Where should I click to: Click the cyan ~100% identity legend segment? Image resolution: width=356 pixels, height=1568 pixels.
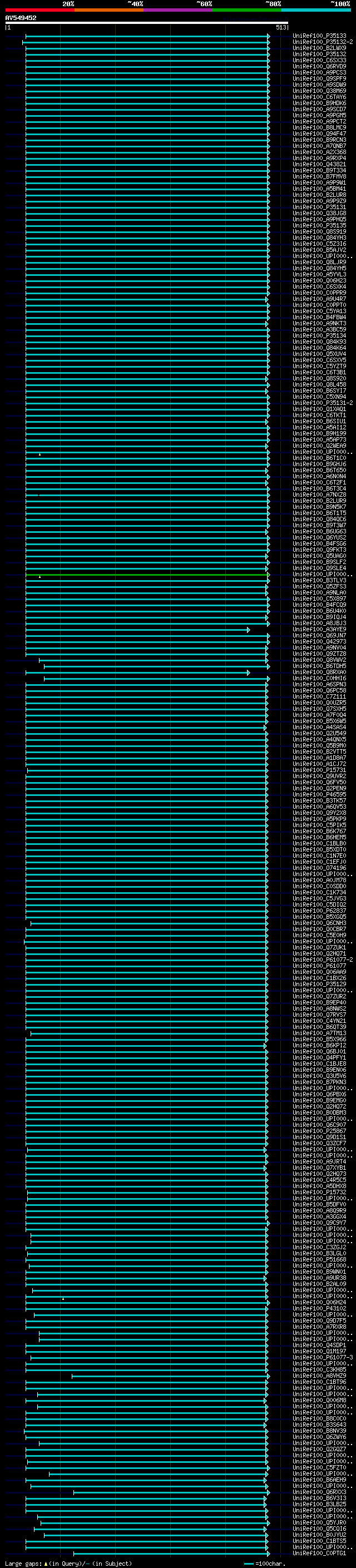[316, 10]
